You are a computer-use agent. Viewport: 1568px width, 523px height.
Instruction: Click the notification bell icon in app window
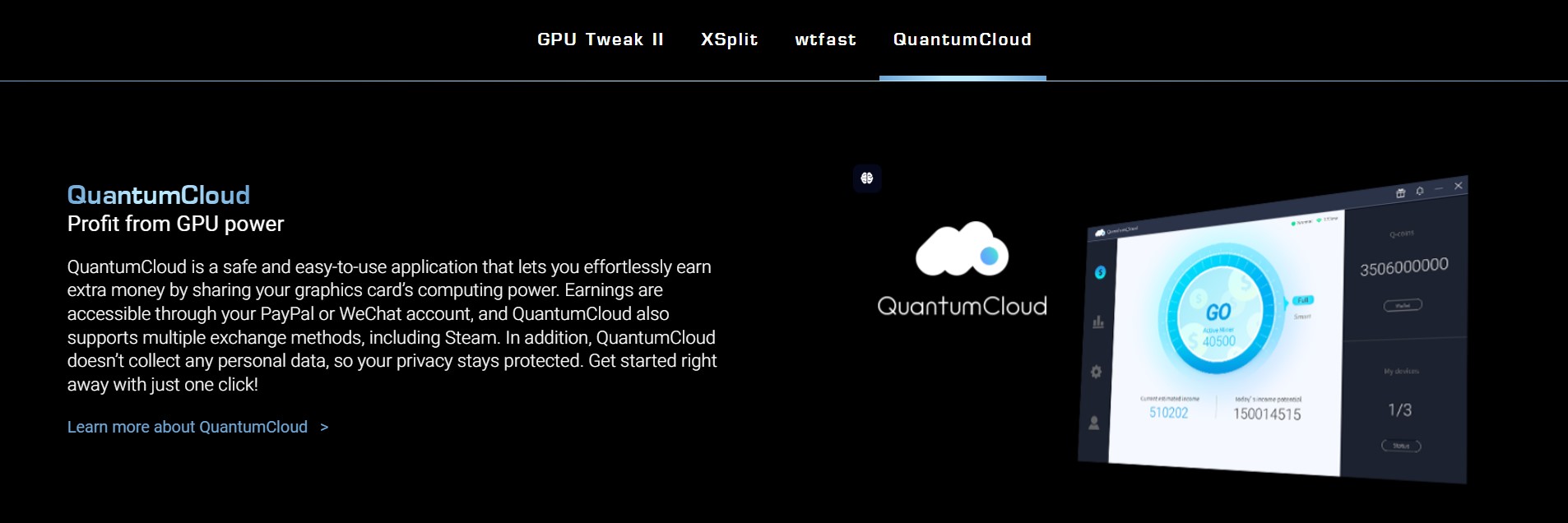[x=1419, y=191]
